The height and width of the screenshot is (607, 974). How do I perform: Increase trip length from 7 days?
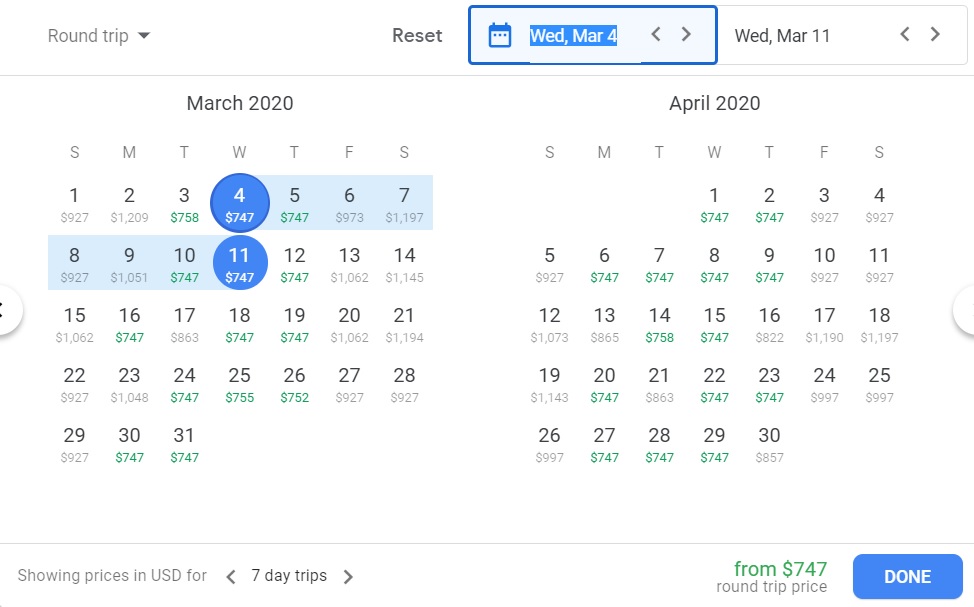[x=348, y=576]
